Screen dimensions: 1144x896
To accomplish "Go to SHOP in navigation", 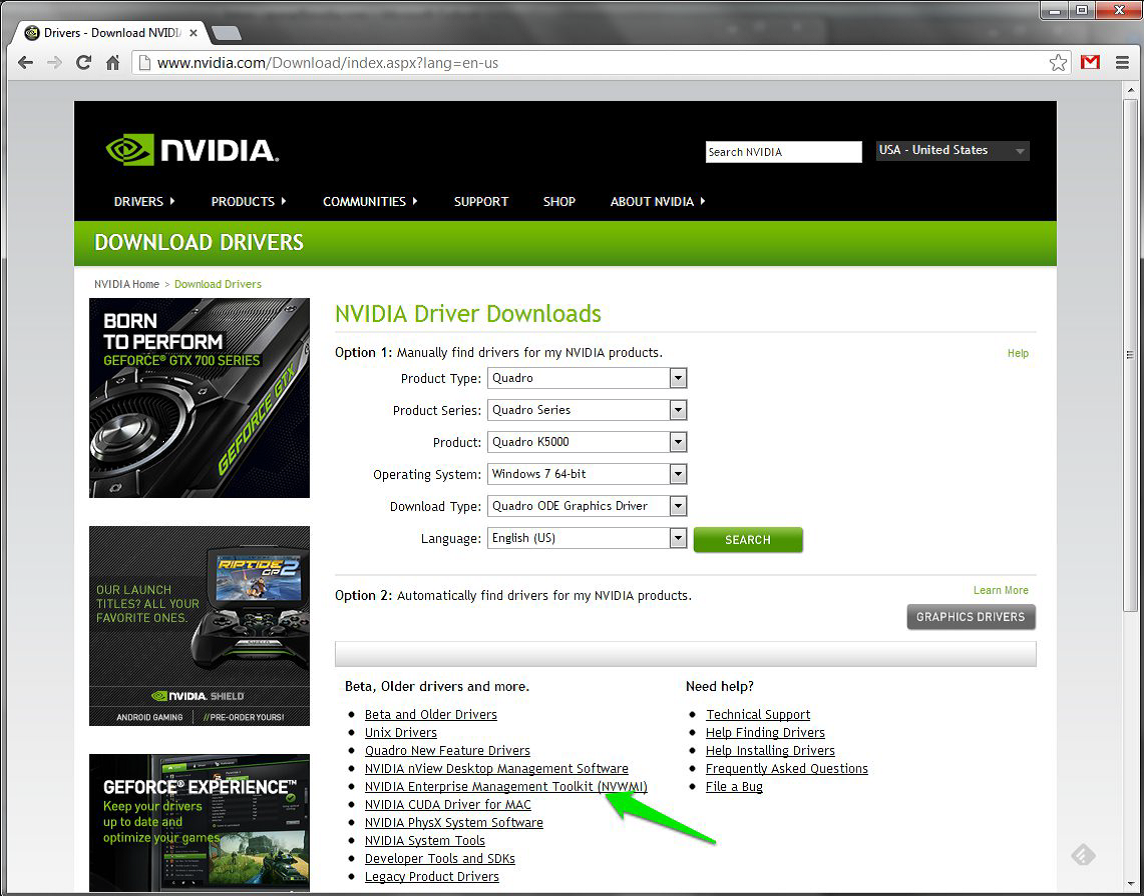I will [x=559, y=201].
